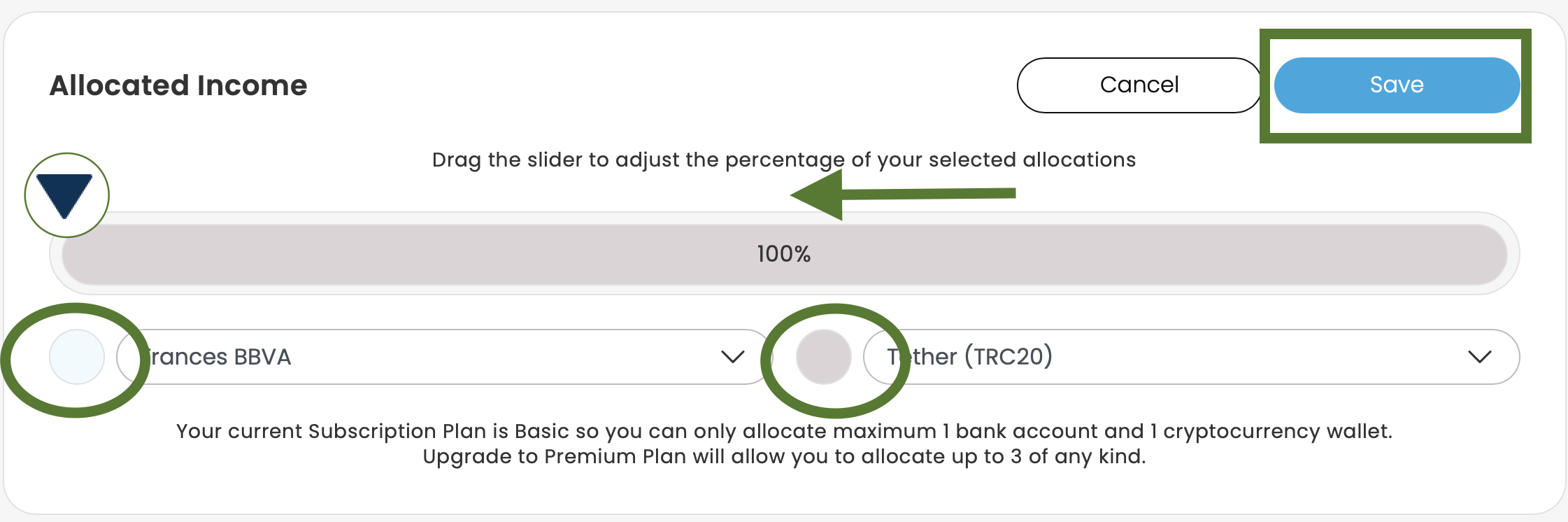
Task: Click the left end of the allocation bar
Action: (77, 254)
